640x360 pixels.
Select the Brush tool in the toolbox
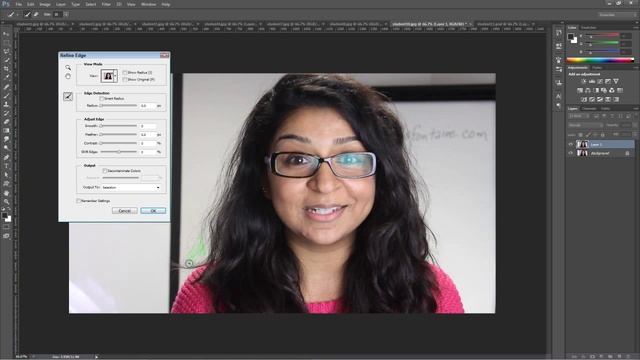pyautogui.click(x=6, y=96)
